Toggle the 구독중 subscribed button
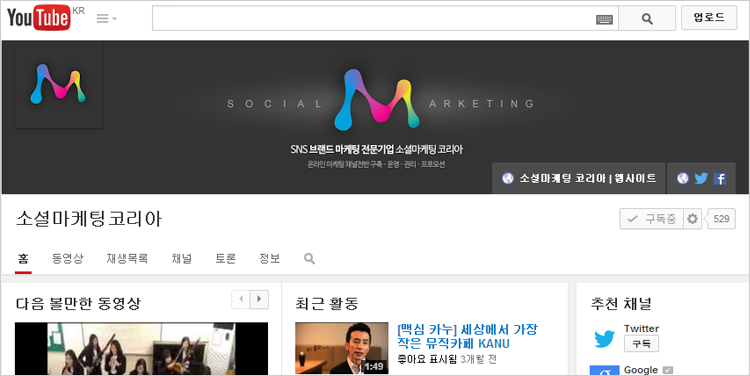750x376 pixels. pyautogui.click(x=651, y=219)
